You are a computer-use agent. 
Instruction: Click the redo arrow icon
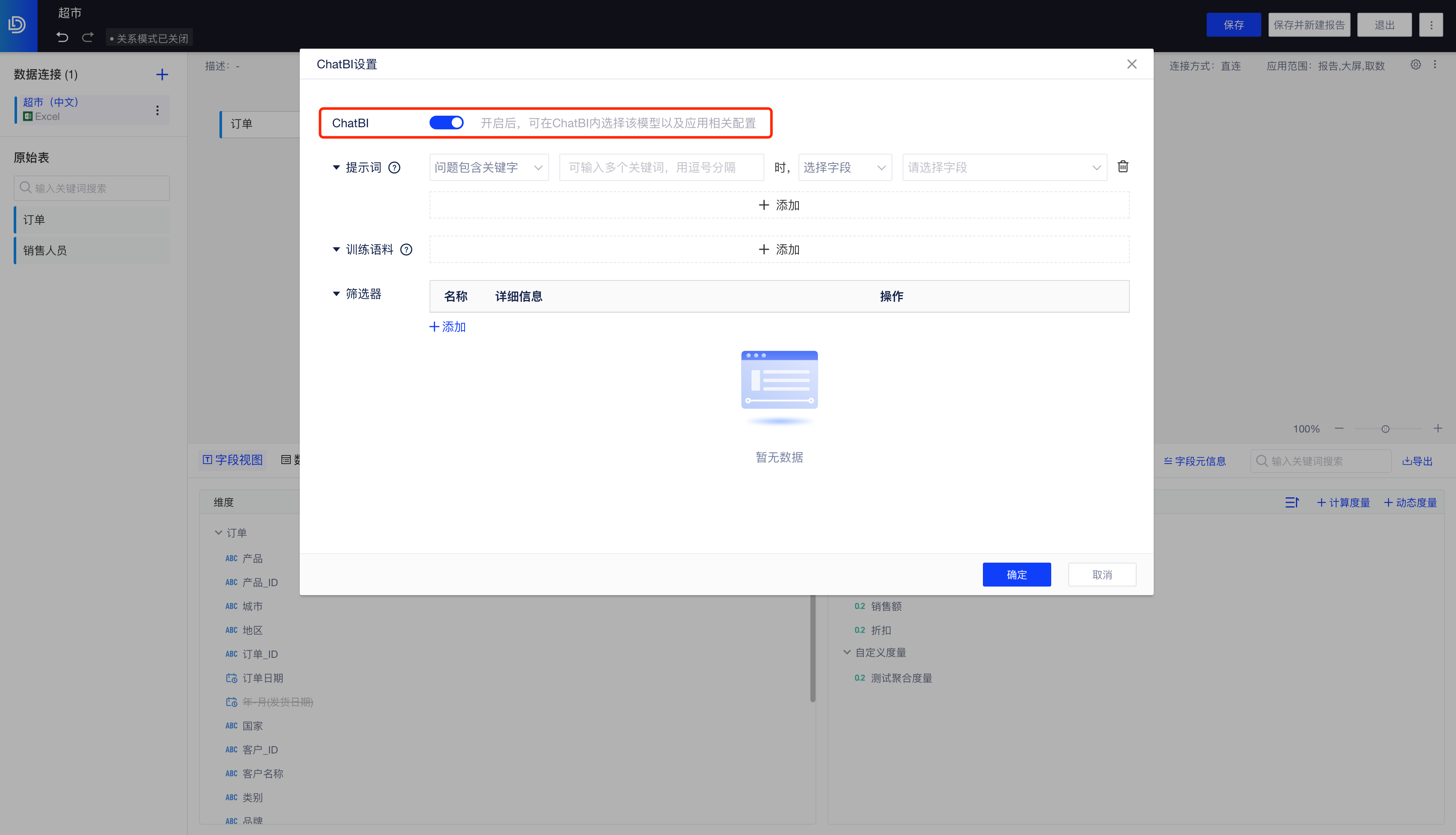88,38
